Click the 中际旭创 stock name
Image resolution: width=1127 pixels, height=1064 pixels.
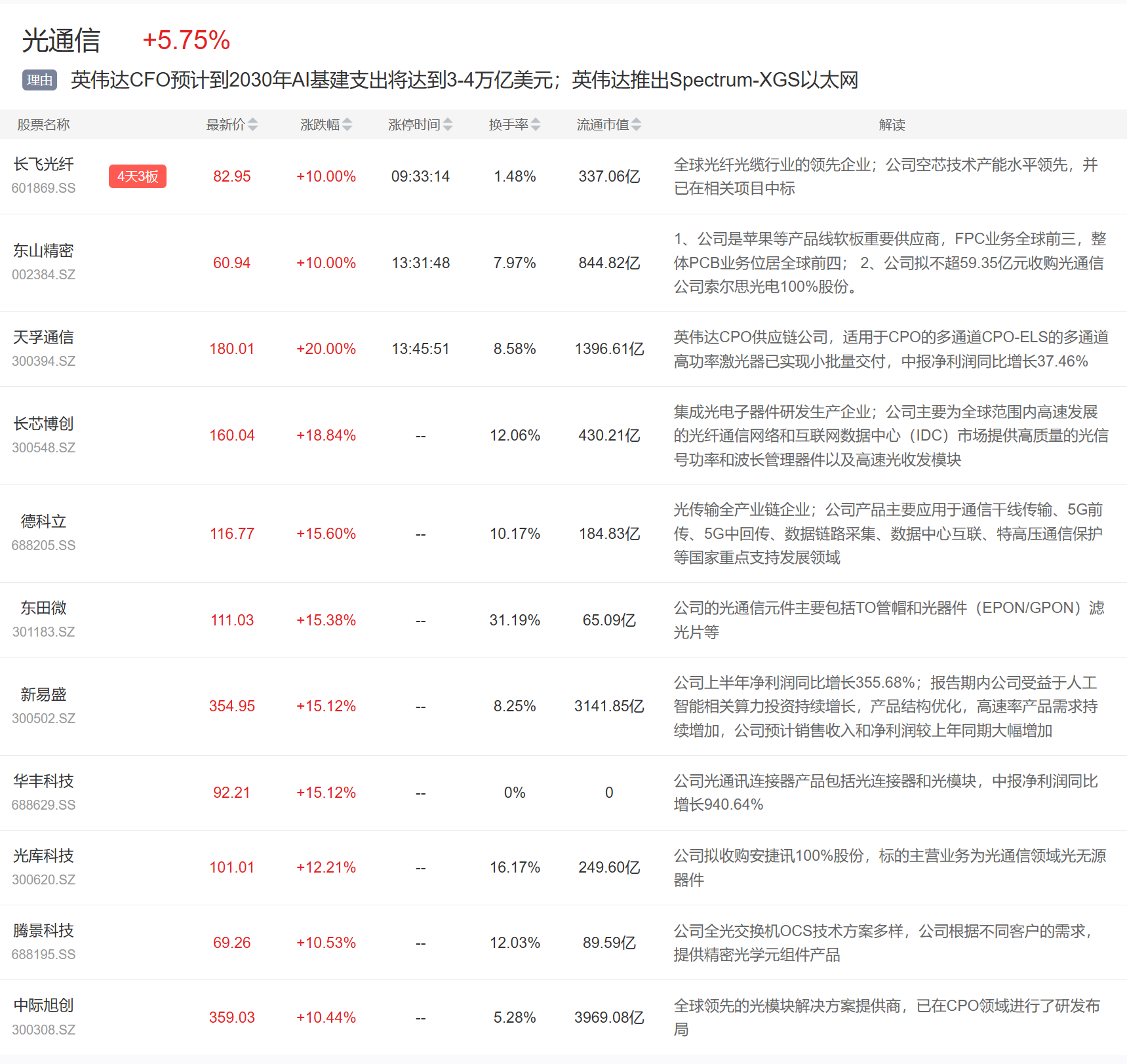tap(43, 1006)
